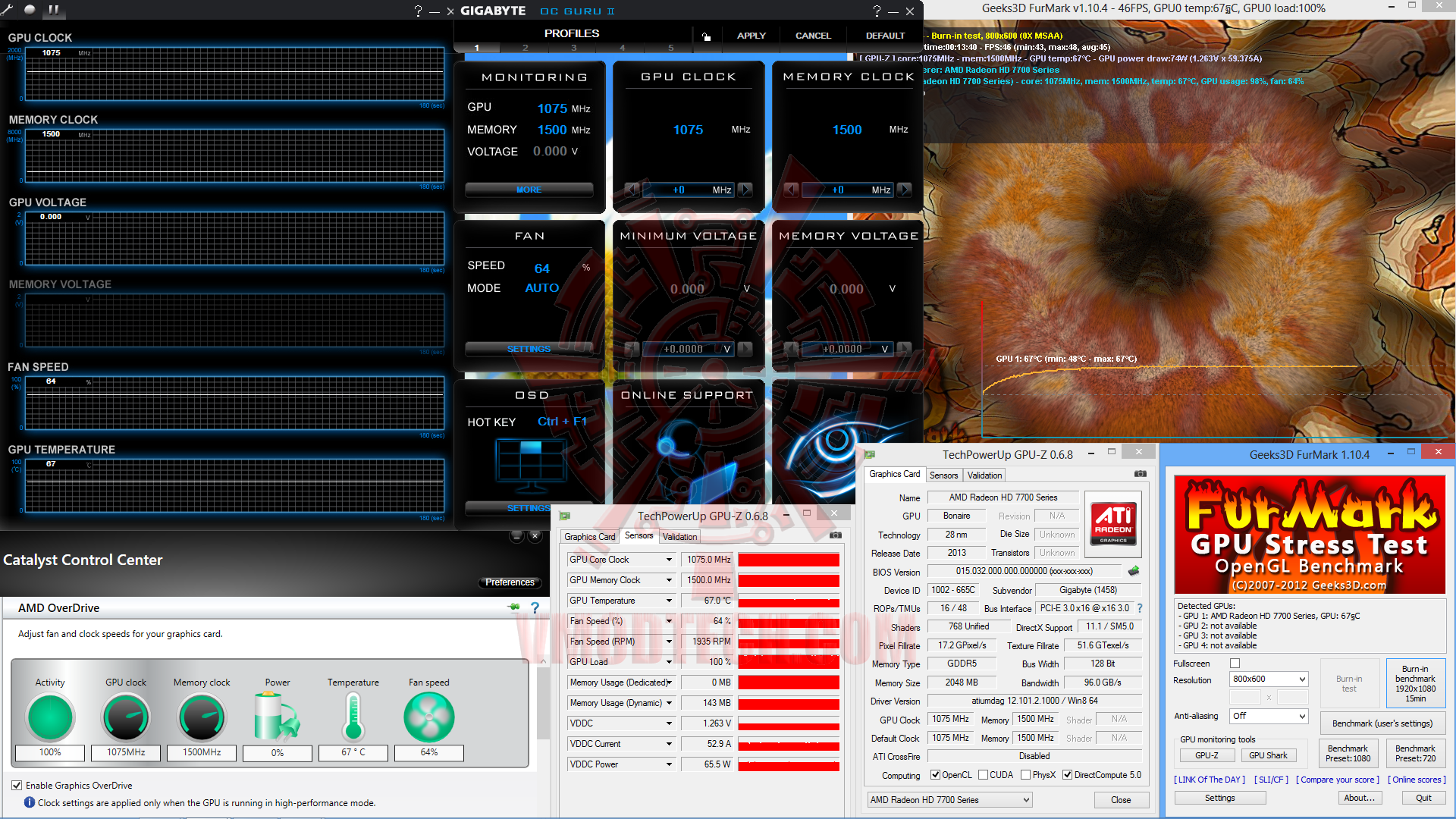
Task: Open the Anti-aliasing dropdown in FurMark
Action: (x=1268, y=716)
